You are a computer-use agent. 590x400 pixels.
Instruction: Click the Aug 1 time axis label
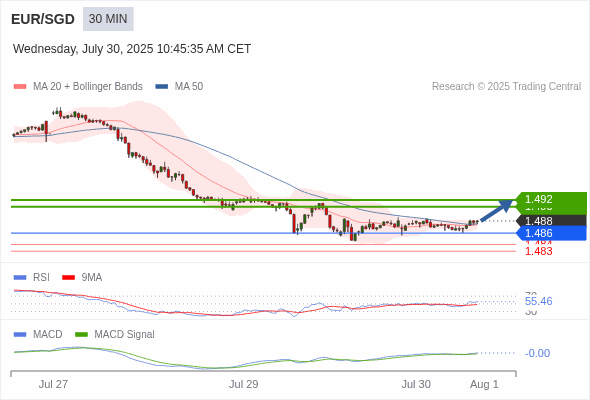tap(484, 384)
